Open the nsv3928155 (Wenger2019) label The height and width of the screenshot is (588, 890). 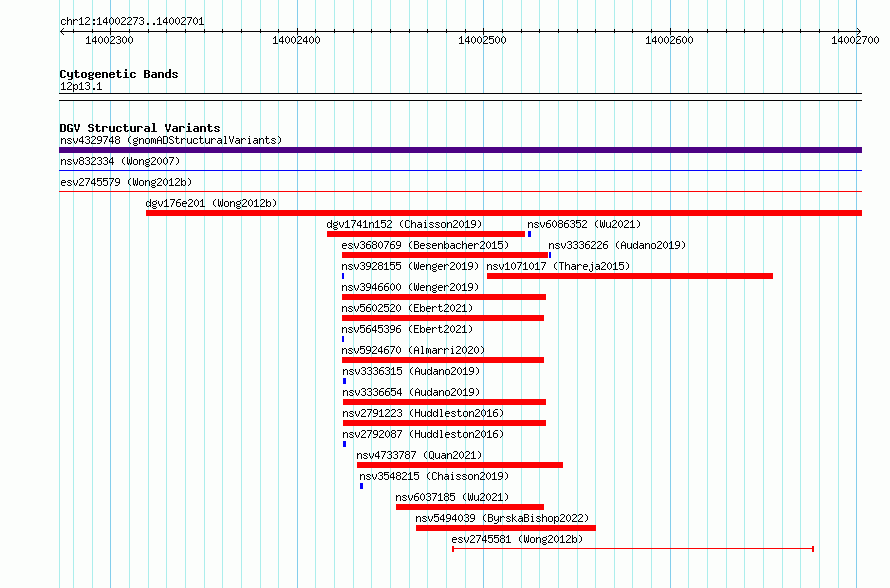point(410,266)
